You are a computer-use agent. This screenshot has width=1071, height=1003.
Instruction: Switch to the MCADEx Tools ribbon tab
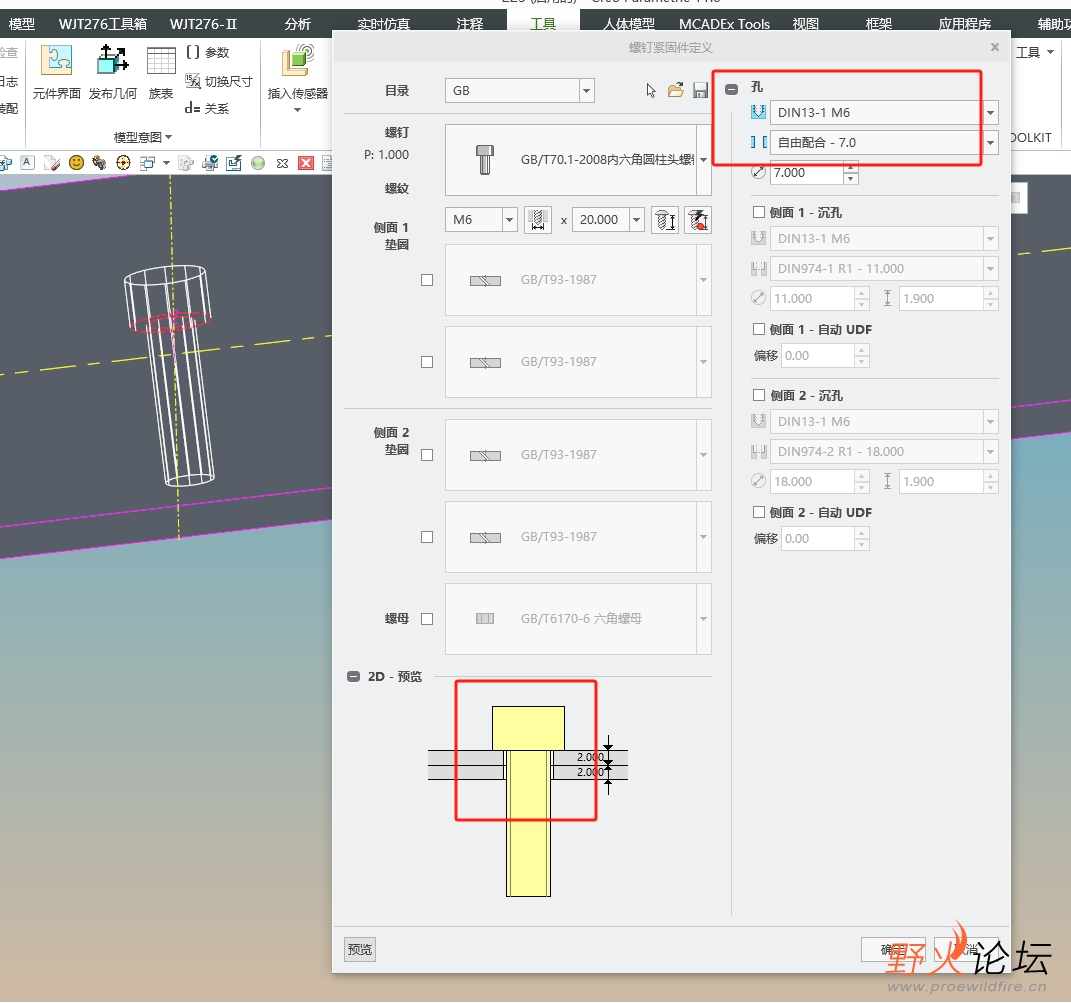tap(724, 24)
